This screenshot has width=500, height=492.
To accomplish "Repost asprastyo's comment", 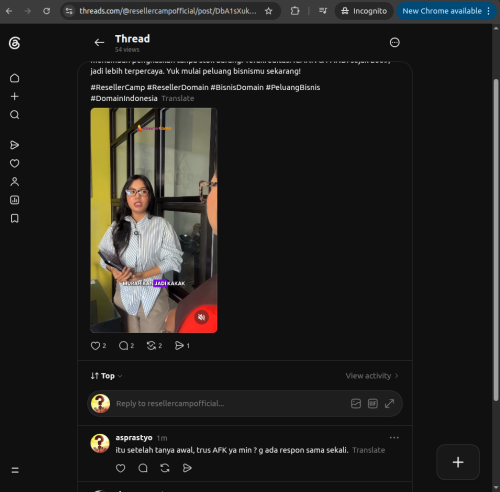I will (165, 468).
